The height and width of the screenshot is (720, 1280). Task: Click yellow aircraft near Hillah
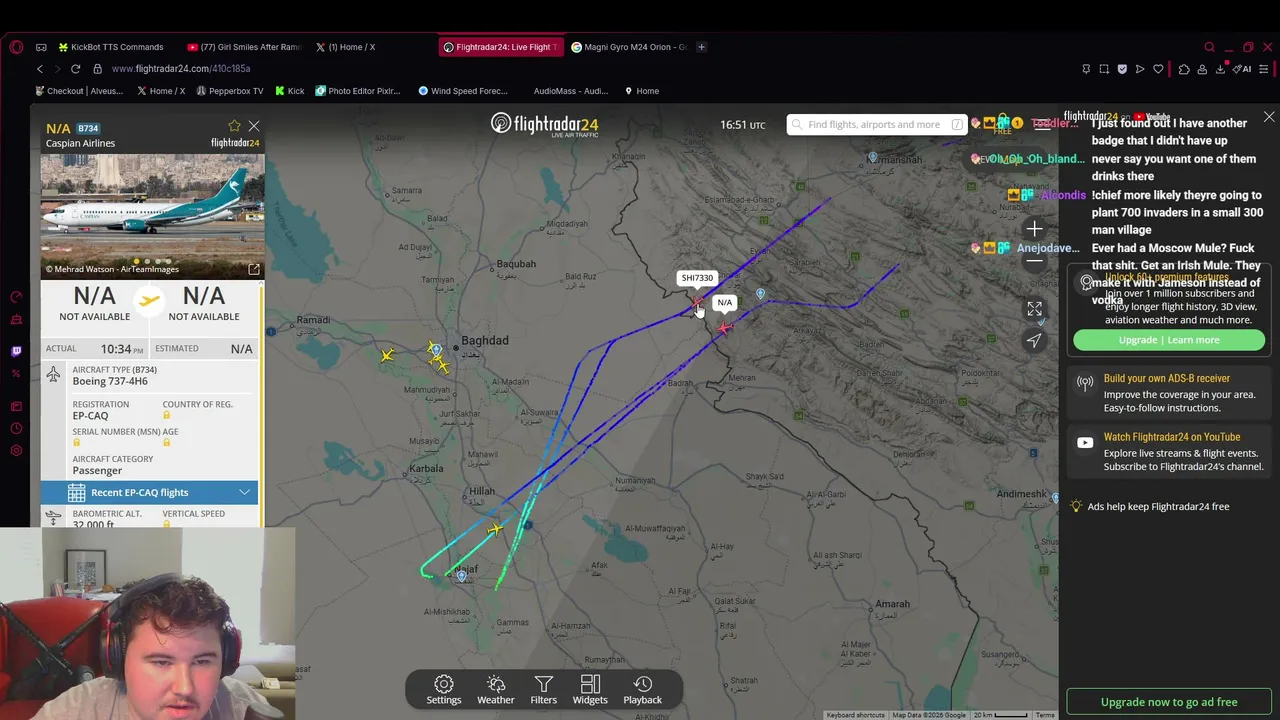point(495,529)
